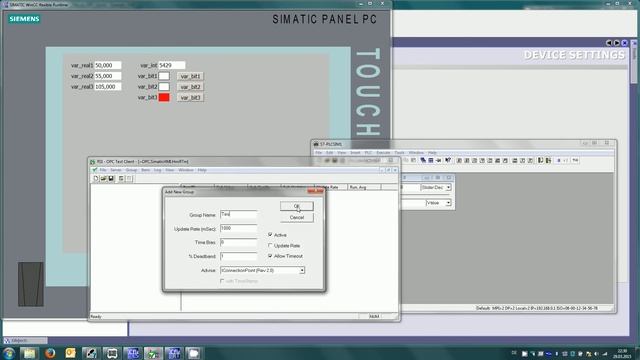The image size is (640, 360).
Task: Open Server menu in OPC Test Client
Action: (x=116, y=170)
